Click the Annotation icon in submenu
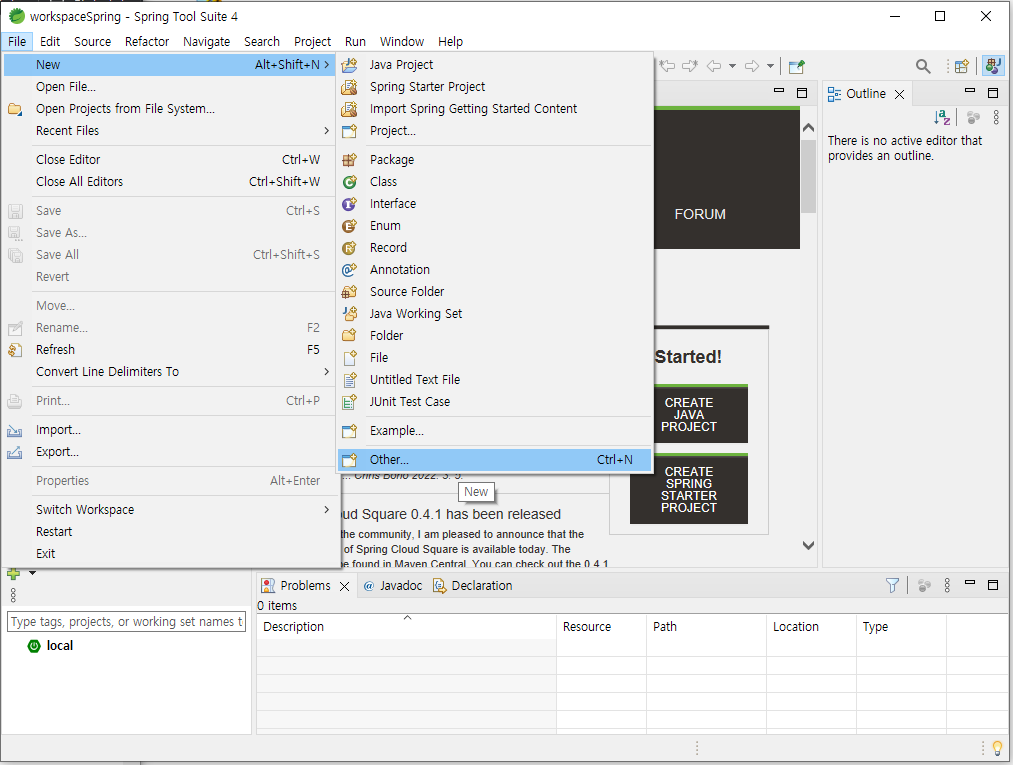1013x765 pixels. tap(350, 270)
